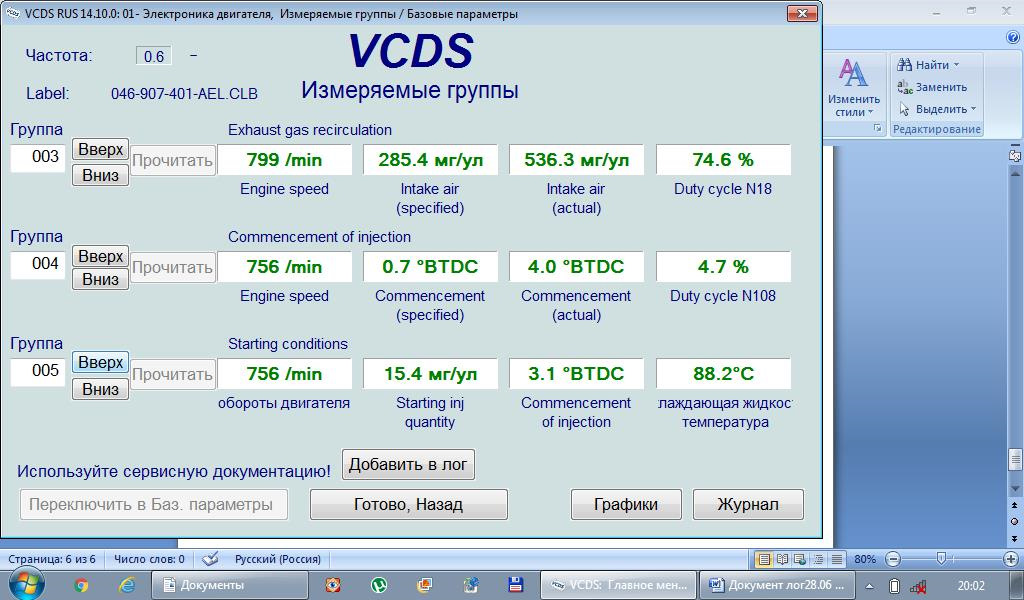Toggle Full Screen Reading view
The height and width of the screenshot is (600, 1024).
tap(782, 559)
